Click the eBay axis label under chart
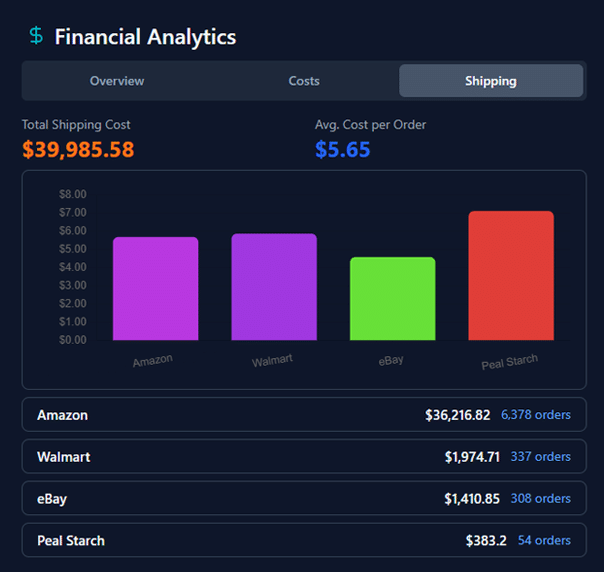 coord(391,361)
